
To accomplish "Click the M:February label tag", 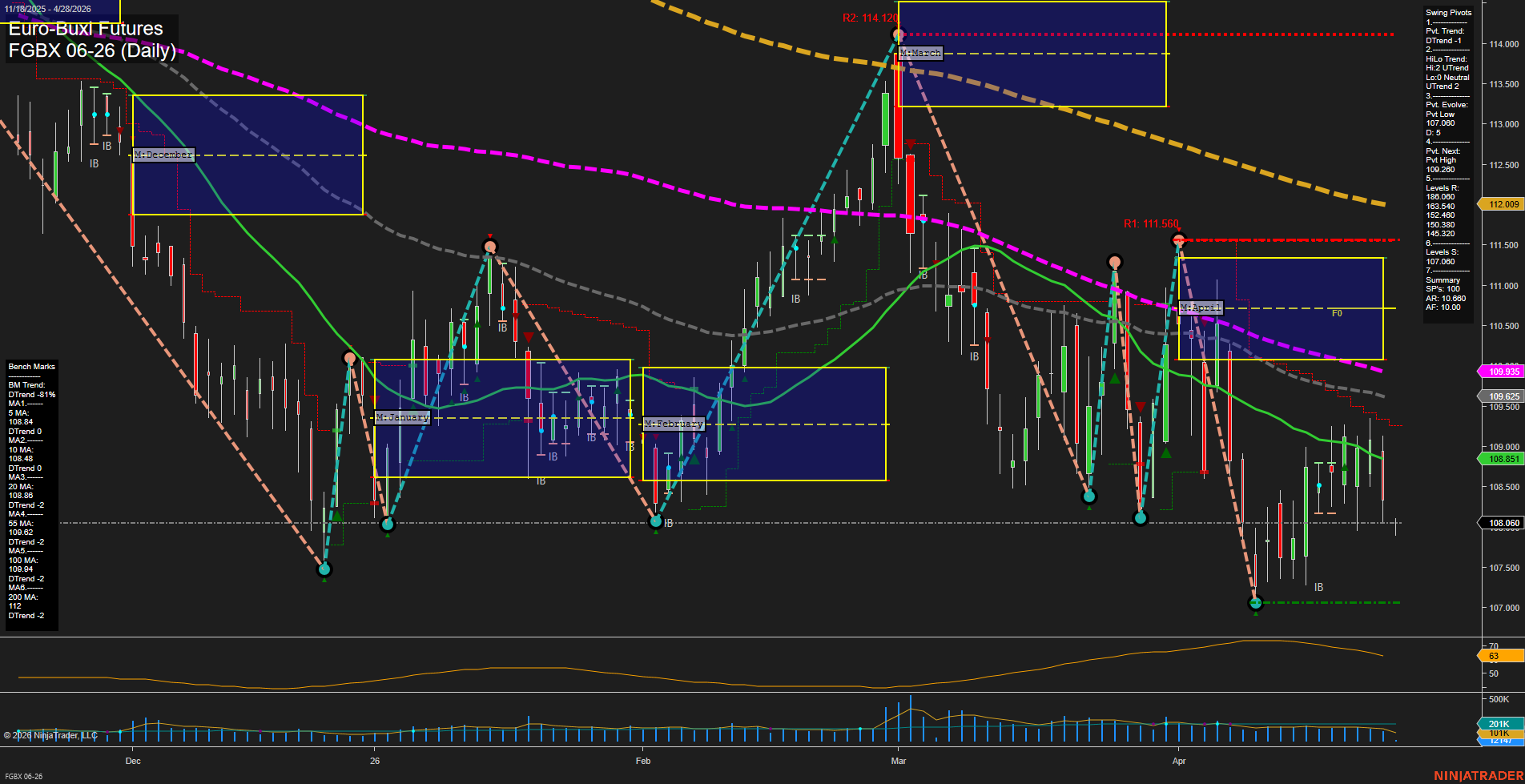I will point(674,424).
